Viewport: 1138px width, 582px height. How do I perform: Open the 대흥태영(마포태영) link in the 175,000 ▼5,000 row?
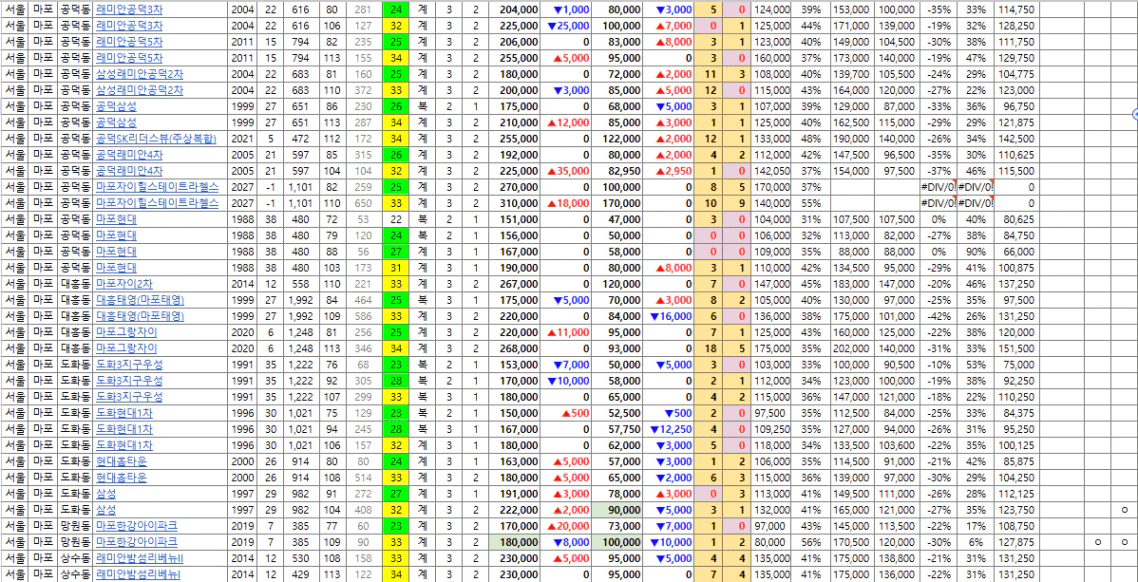139,298
